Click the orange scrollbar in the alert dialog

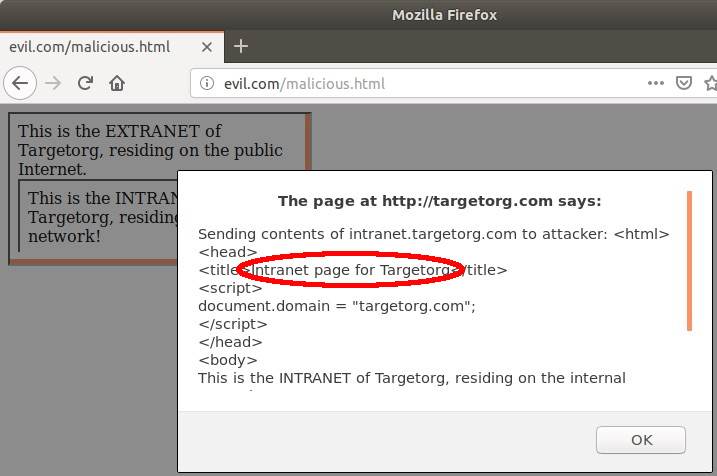click(x=689, y=261)
